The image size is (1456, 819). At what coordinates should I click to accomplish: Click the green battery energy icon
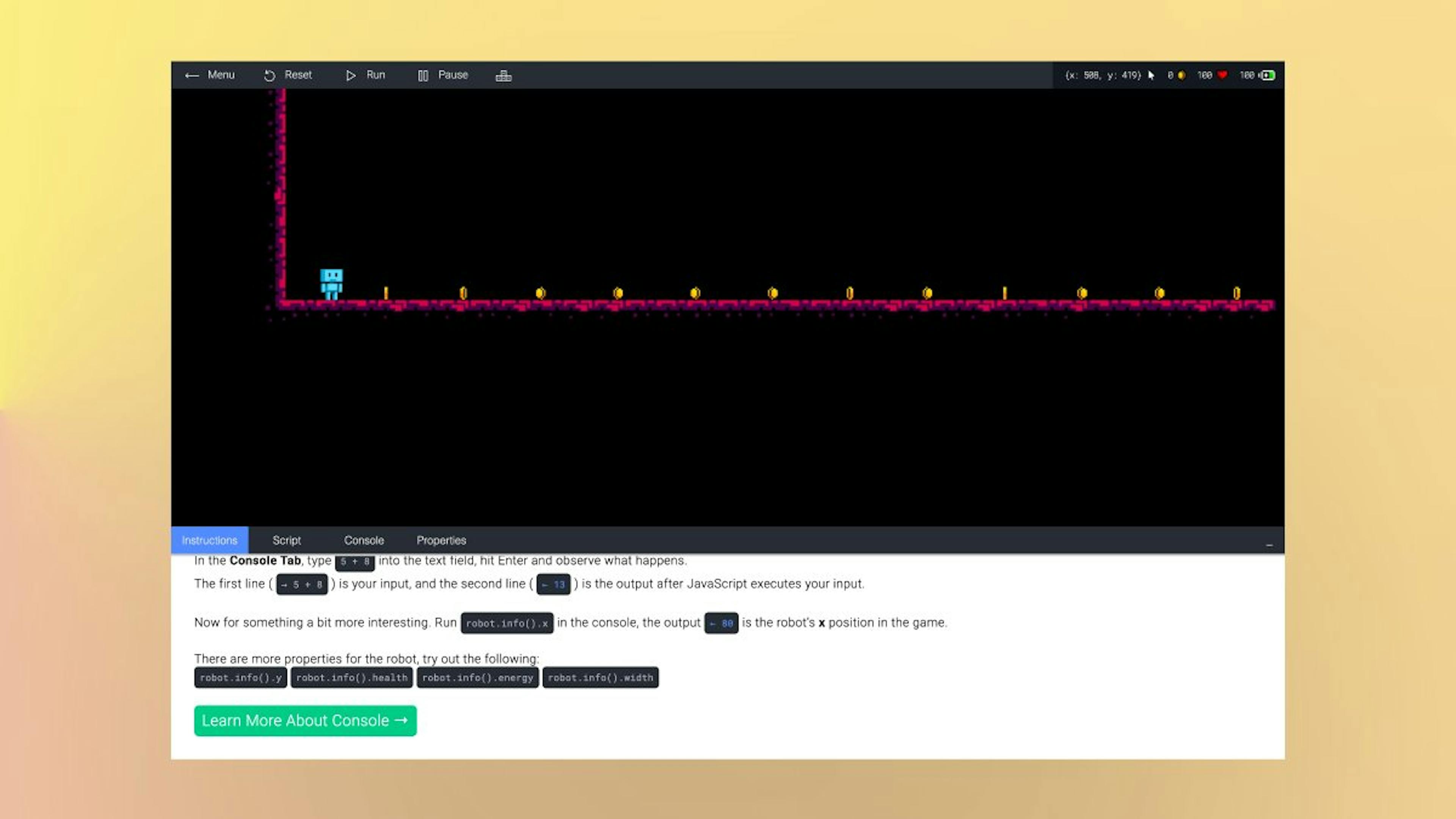point(1268,75)
